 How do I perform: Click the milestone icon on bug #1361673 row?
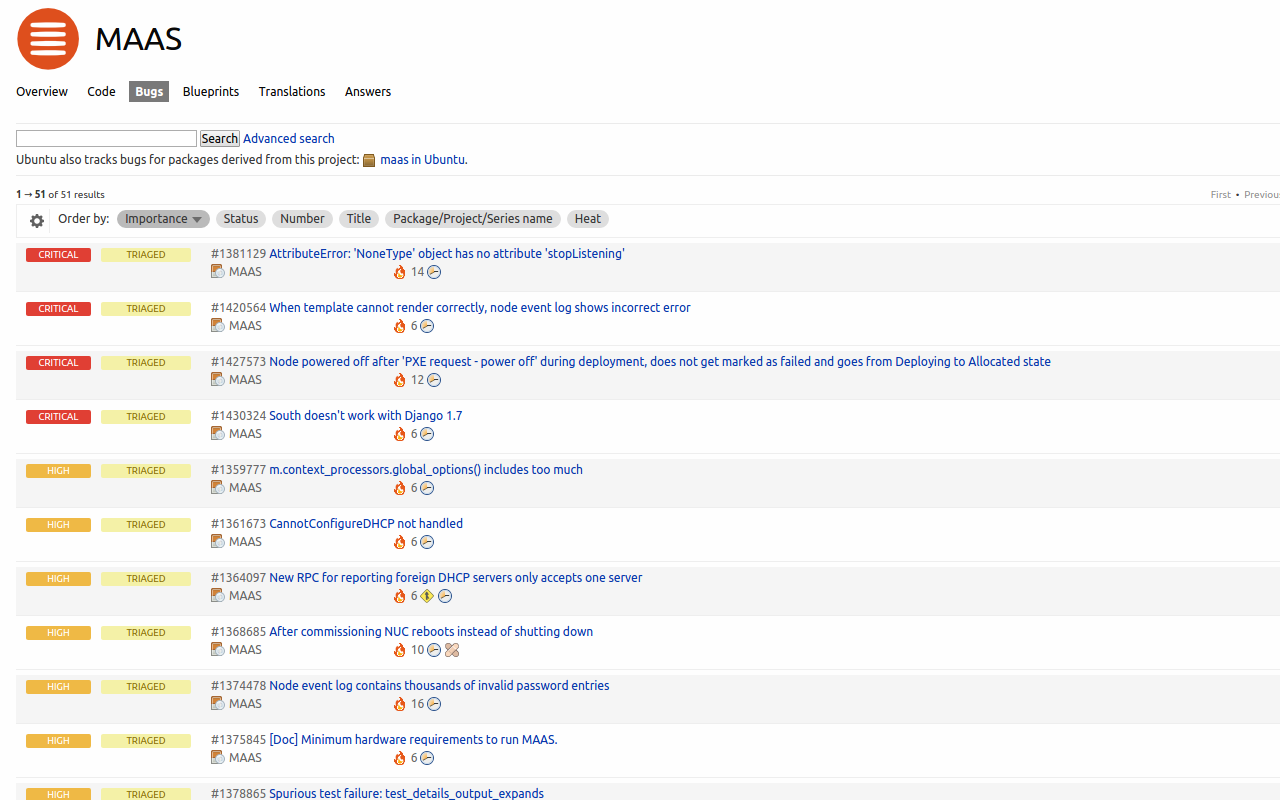click(x=427, y=542)
